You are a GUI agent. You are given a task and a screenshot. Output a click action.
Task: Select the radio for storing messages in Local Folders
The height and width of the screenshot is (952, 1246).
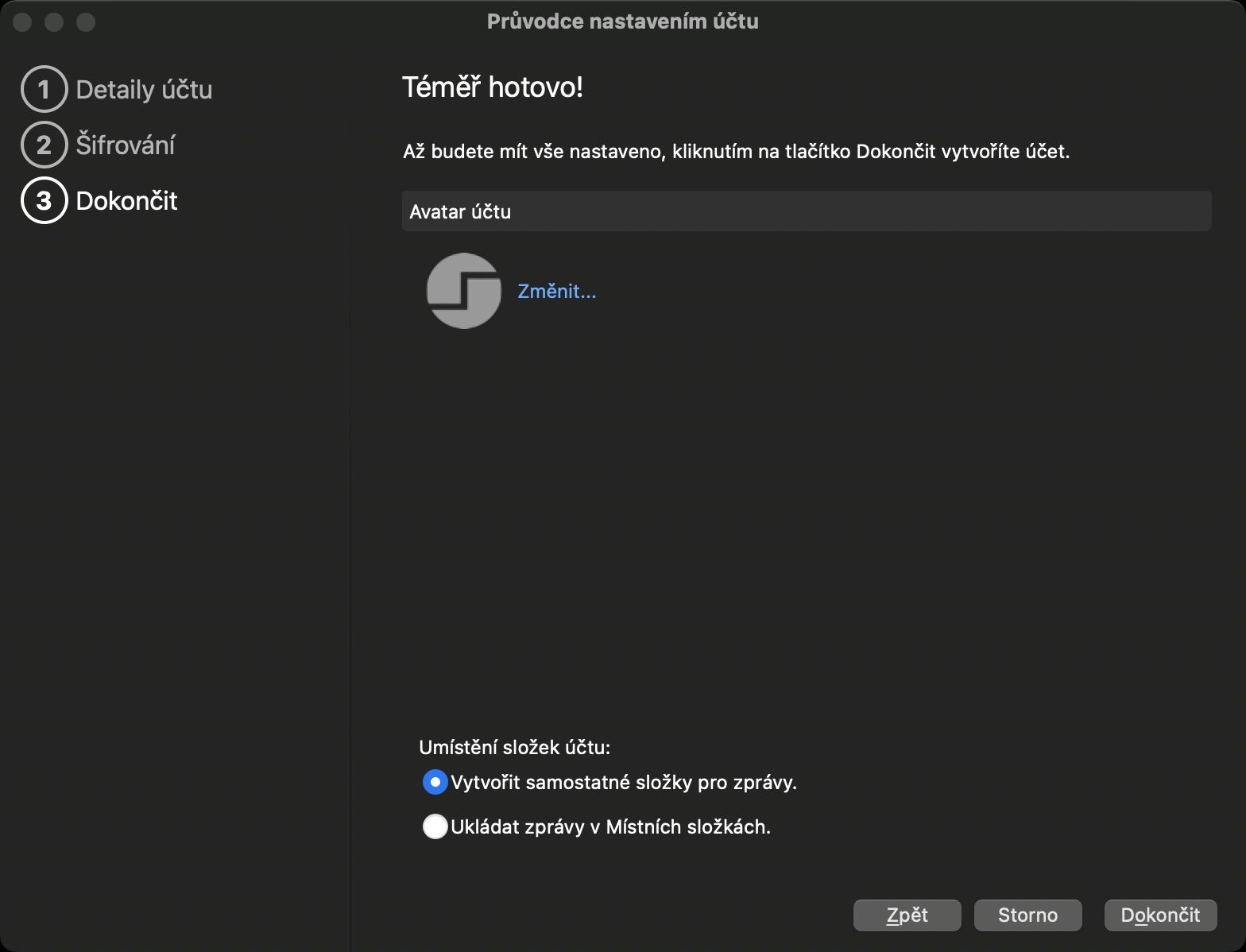click(x=435, y=826)
